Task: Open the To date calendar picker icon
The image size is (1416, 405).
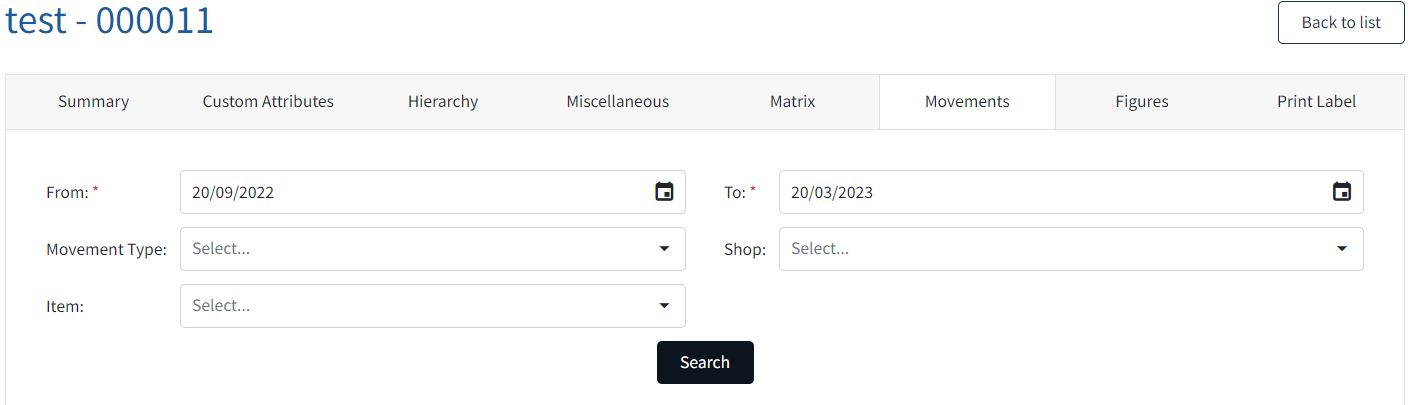Action: point(1342,192)
